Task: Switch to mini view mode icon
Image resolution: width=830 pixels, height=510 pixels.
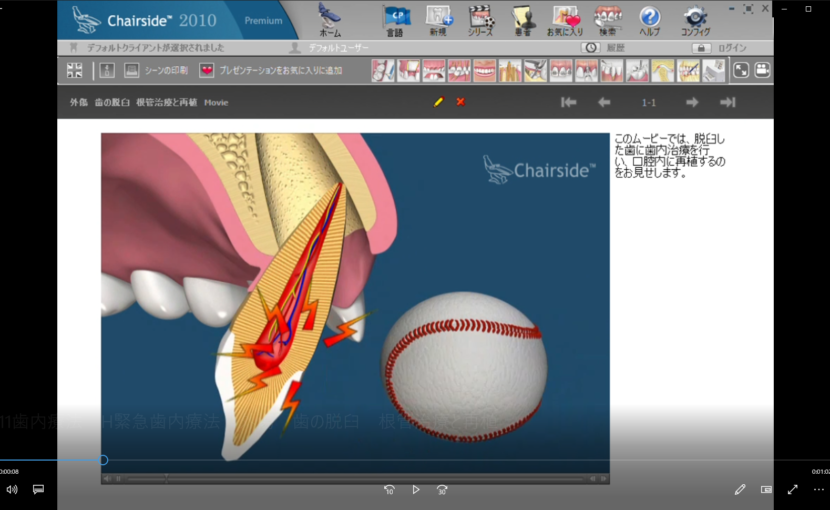Action: pyautogui.click(x=766, y=490)
